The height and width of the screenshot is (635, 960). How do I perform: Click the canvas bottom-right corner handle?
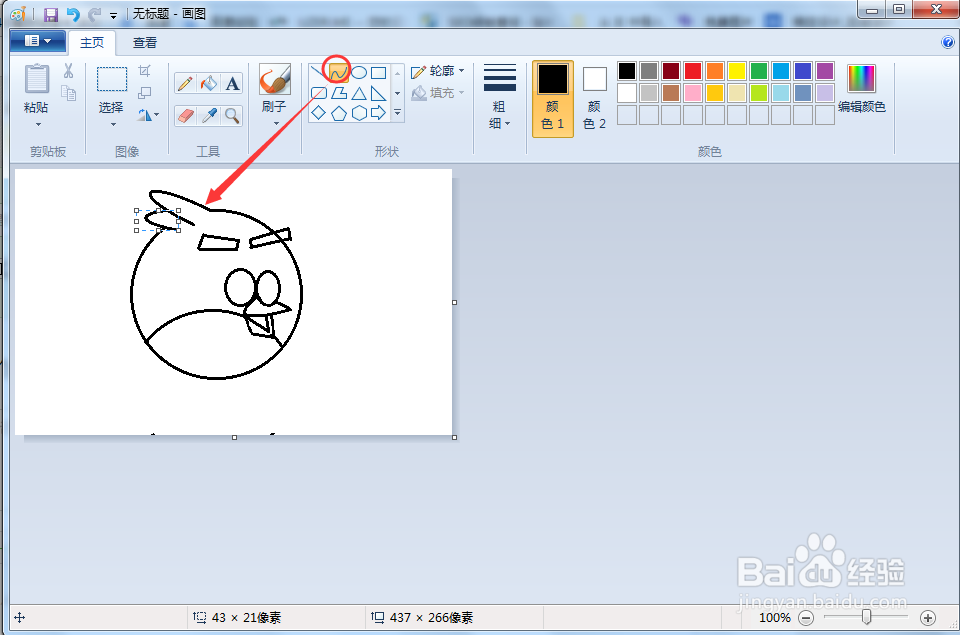click(454, 437)
